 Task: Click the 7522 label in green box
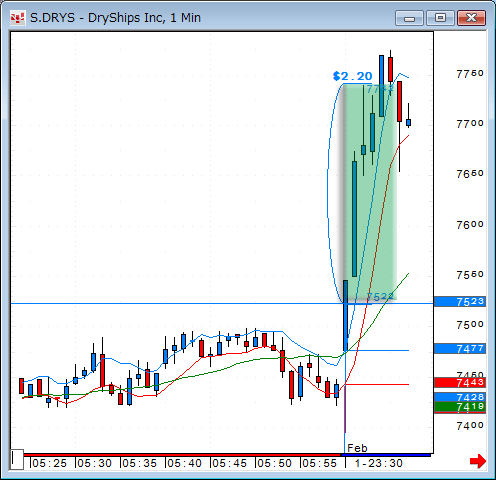380,296
